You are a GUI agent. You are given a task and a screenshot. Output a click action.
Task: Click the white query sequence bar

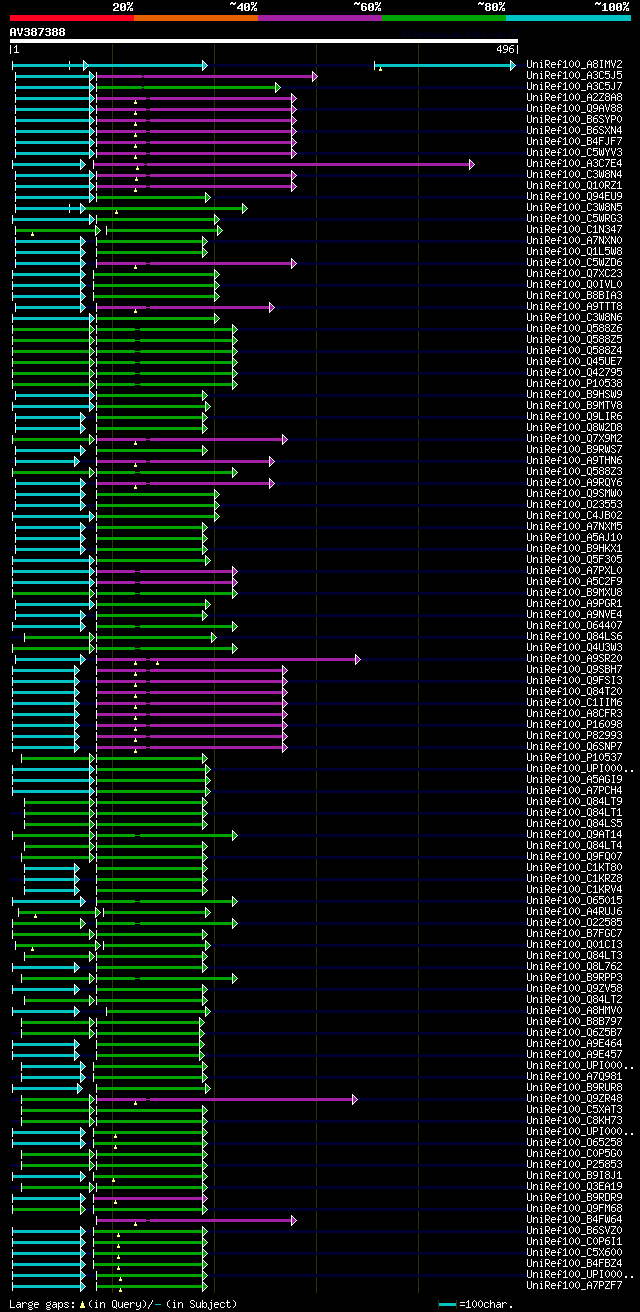pyautogui.click(x=264, y=41)
